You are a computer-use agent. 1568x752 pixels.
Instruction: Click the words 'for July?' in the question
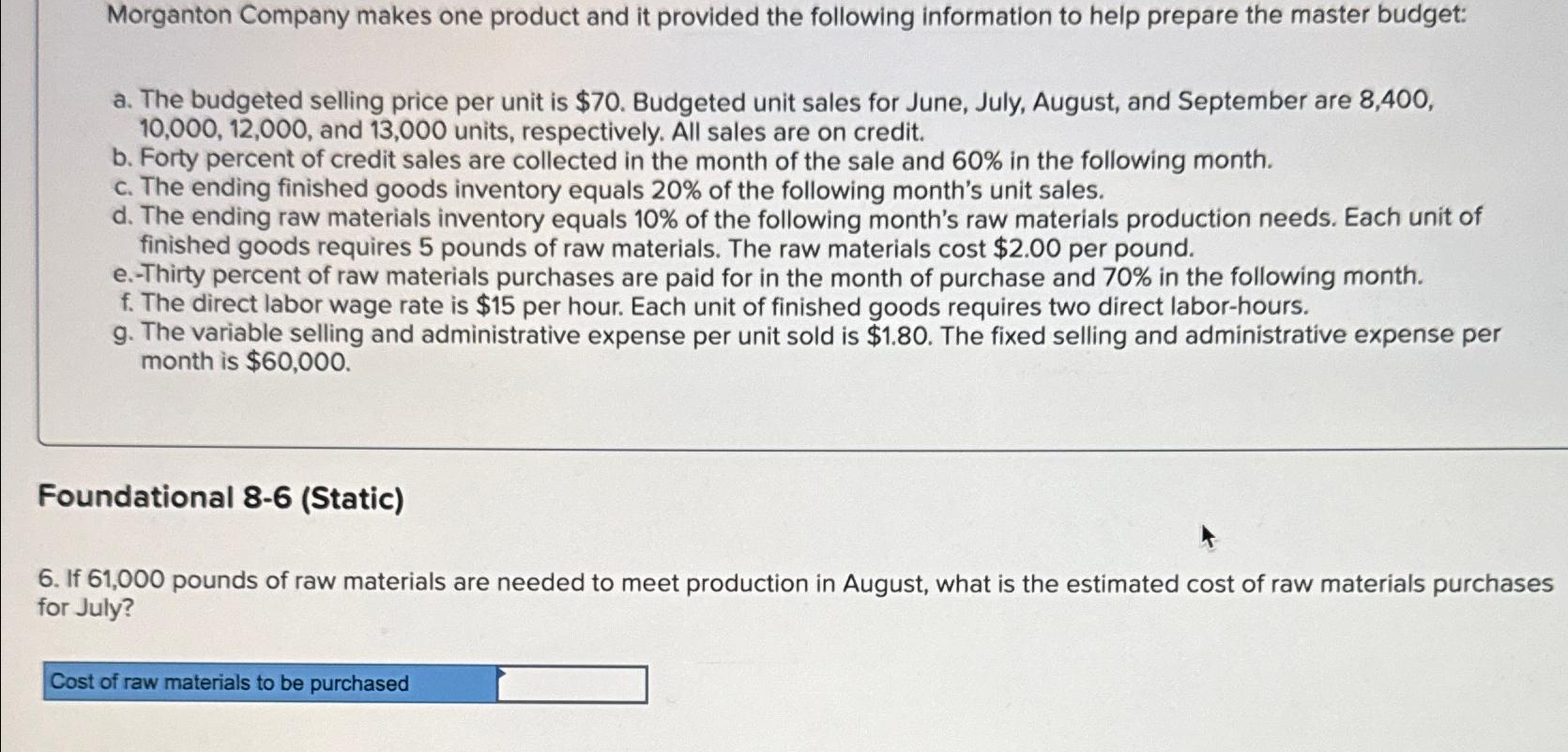pyautogui.click(x=85, y=608)
